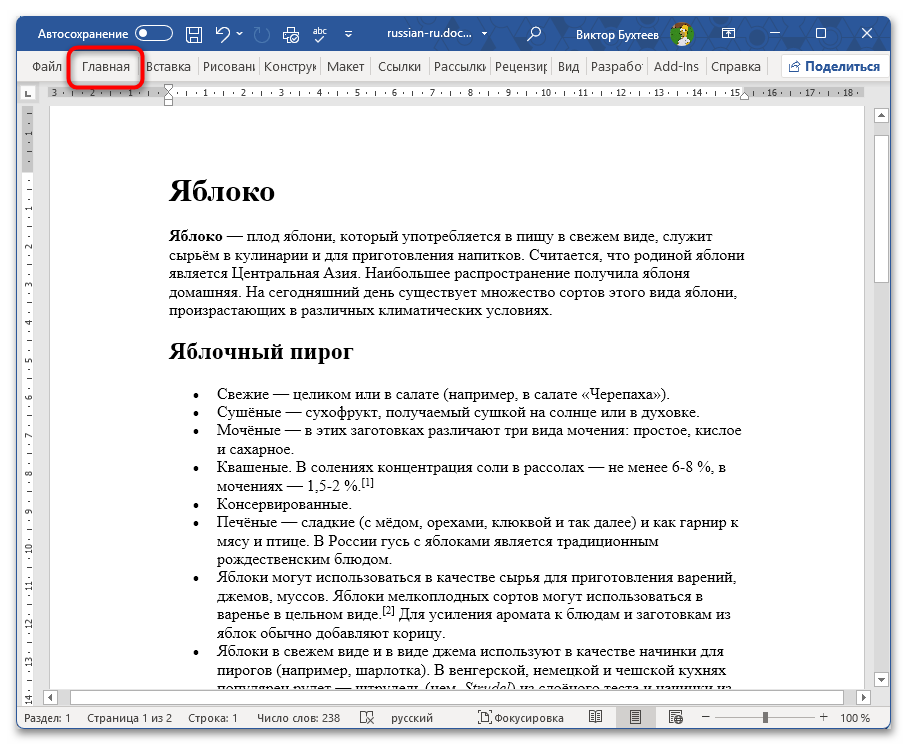Viewport: 907px width, 745px height.
Task: Open the undo history dropdown arrow
Action: [239, 34]
